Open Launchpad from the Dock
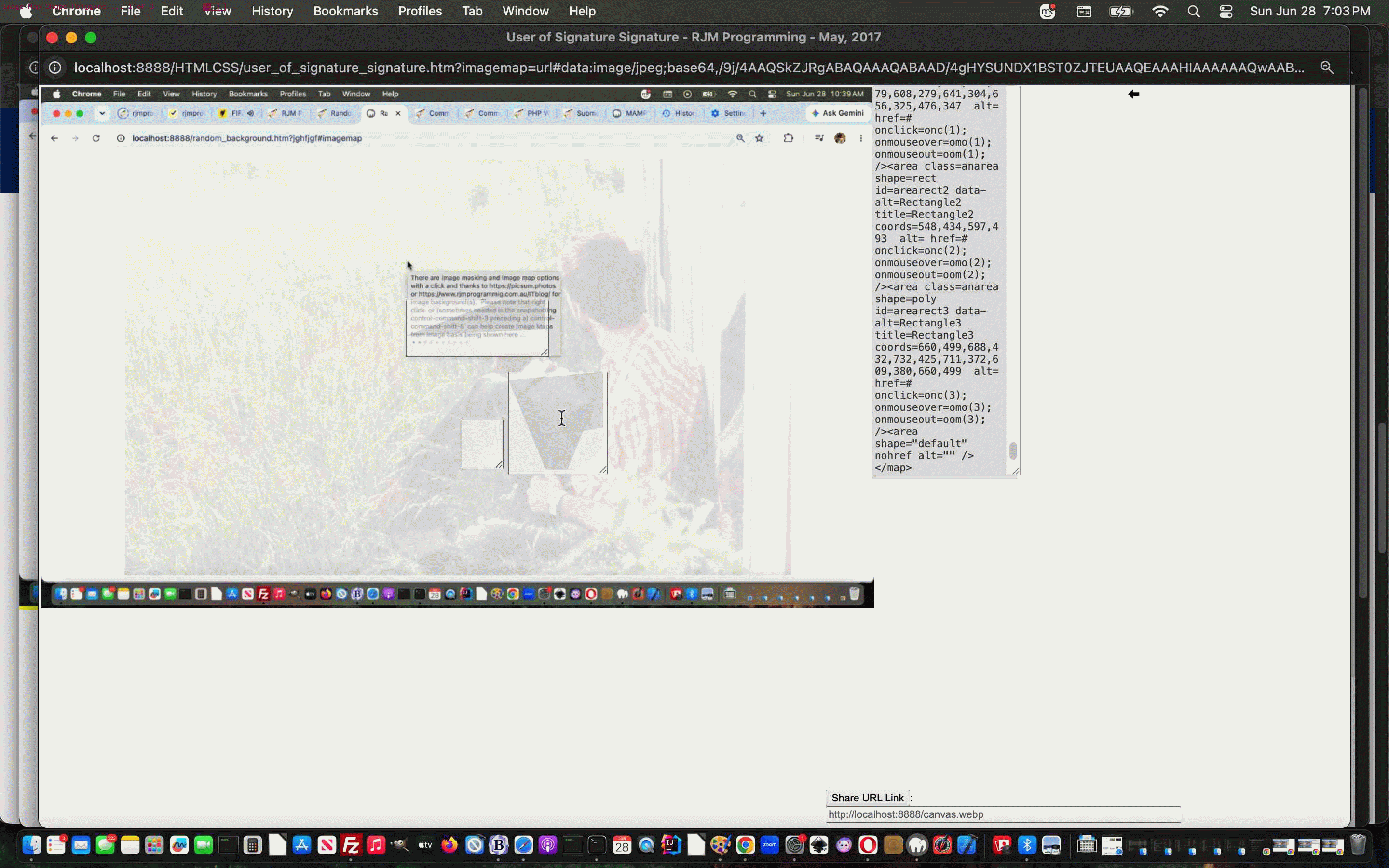The image size is (1389, 868). tap(154, 845)
